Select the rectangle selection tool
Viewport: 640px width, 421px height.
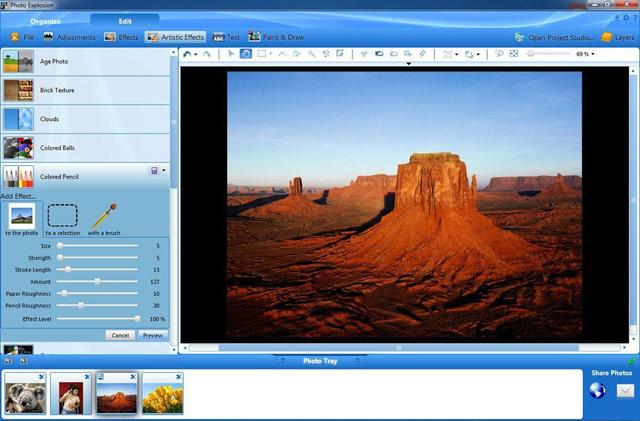261,53
